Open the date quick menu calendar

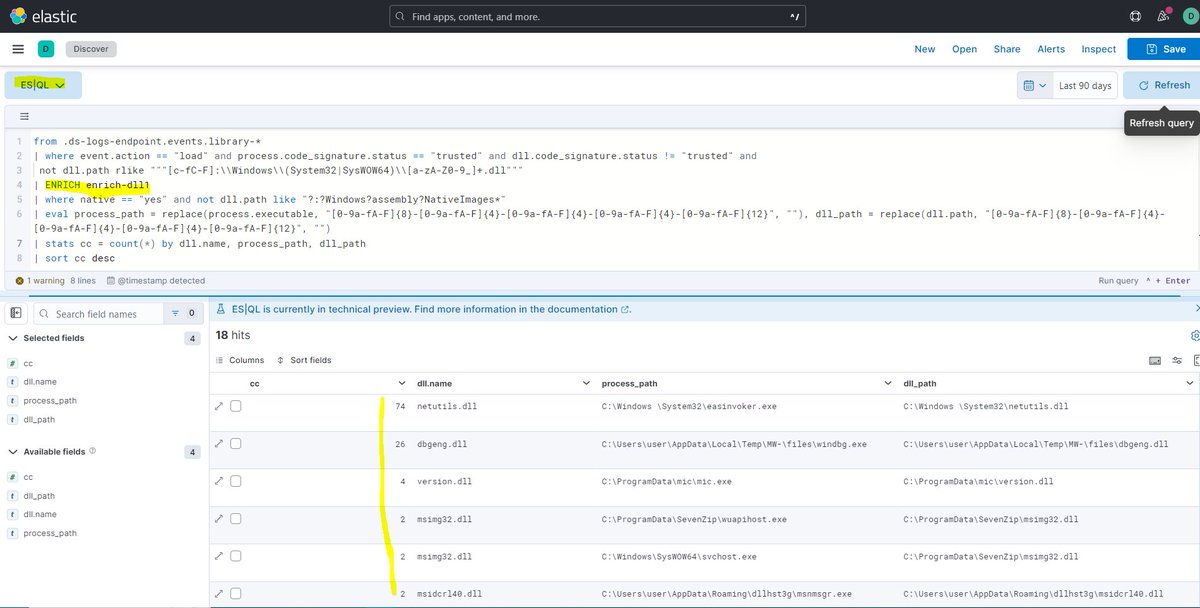tap(1034, 86)
